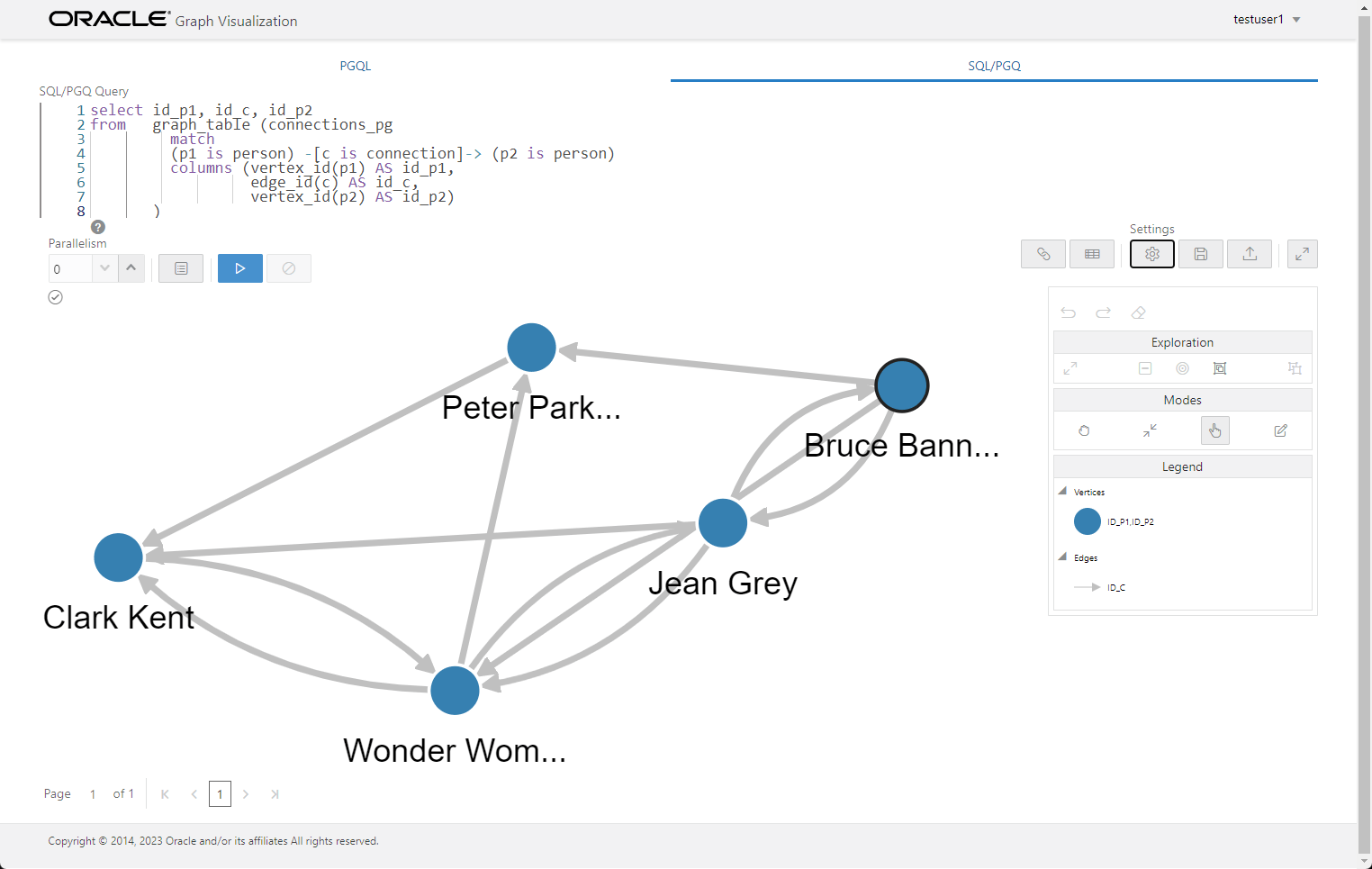Collapse the Vertices legend section
Image resolution: width=1372 pixels, height=869 pixels.
click(x=1062, y=492)
